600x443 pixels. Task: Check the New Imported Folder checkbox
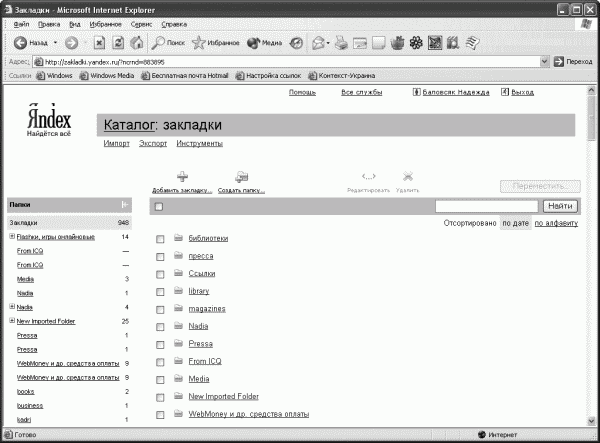click(x=160, y=397)
